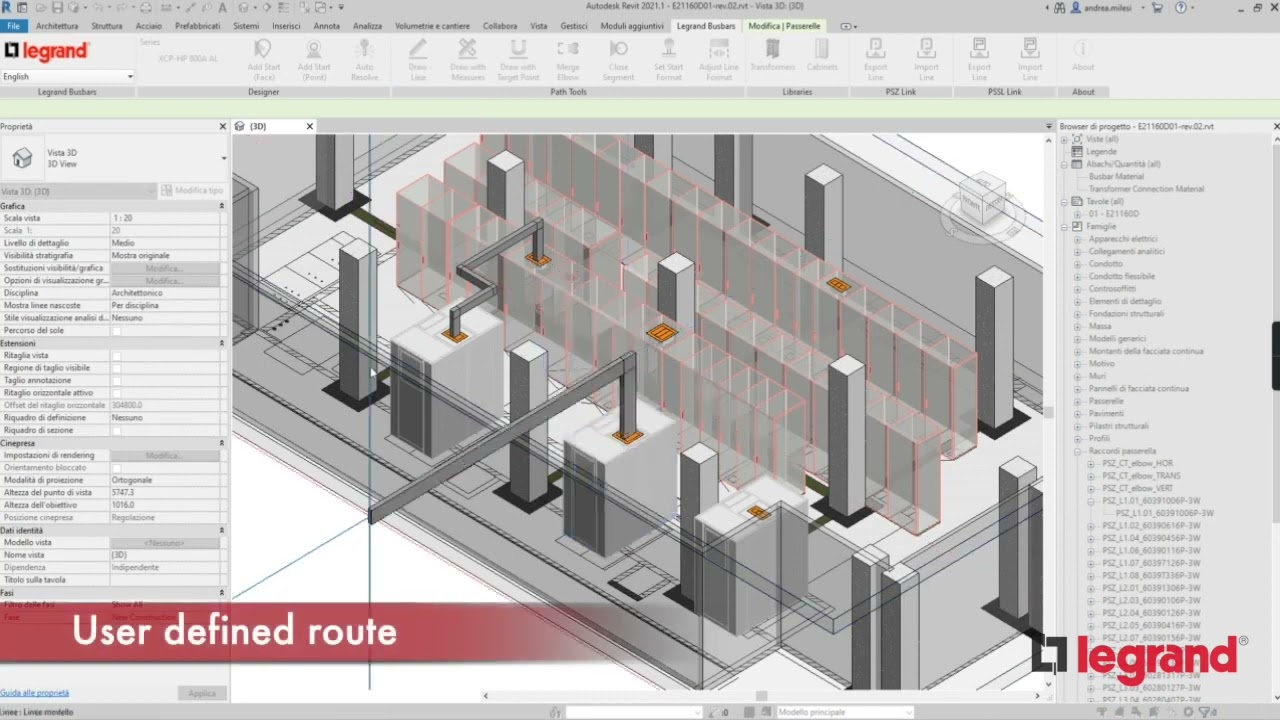The height and width of the screenshot is (720, 1280).
Task: Select Busbar Material schedule in browser
Action: click(1116, 176)
